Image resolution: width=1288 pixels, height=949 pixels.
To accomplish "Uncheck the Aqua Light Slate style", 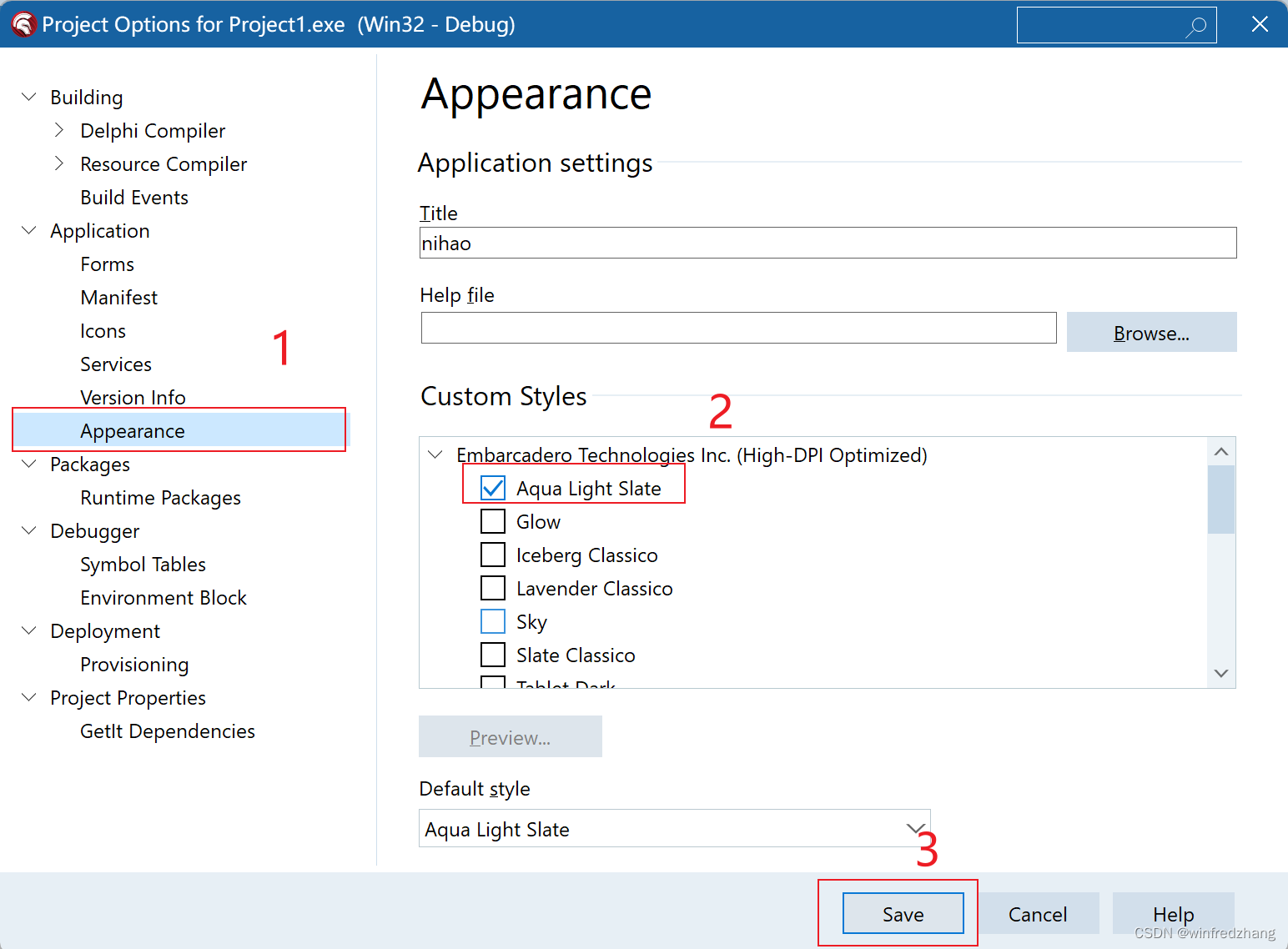I will (x=493, y=488).
